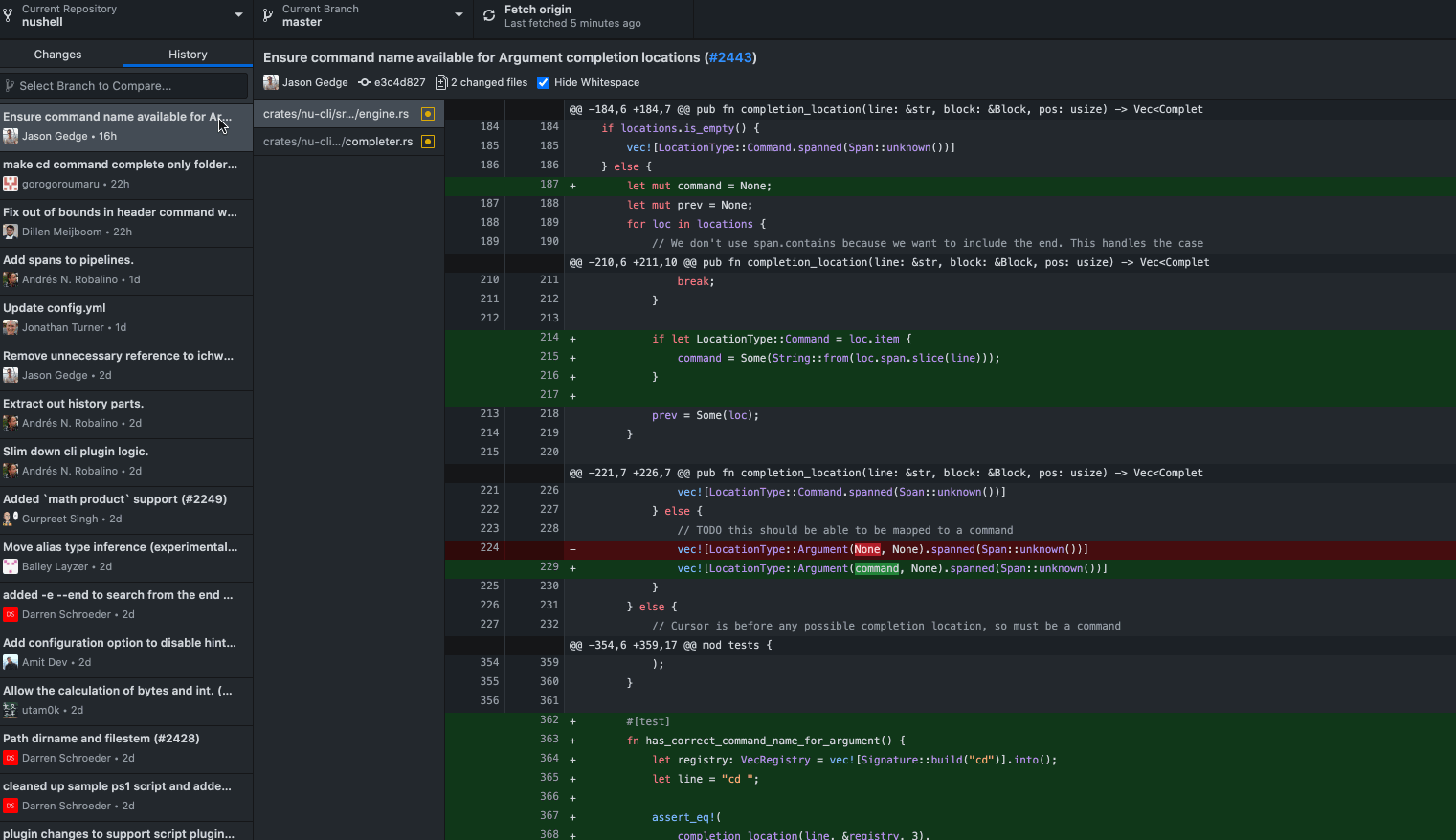
Task: Click the commit SHA icon beside e3c4d827
Action: click(x=364, y=83)
